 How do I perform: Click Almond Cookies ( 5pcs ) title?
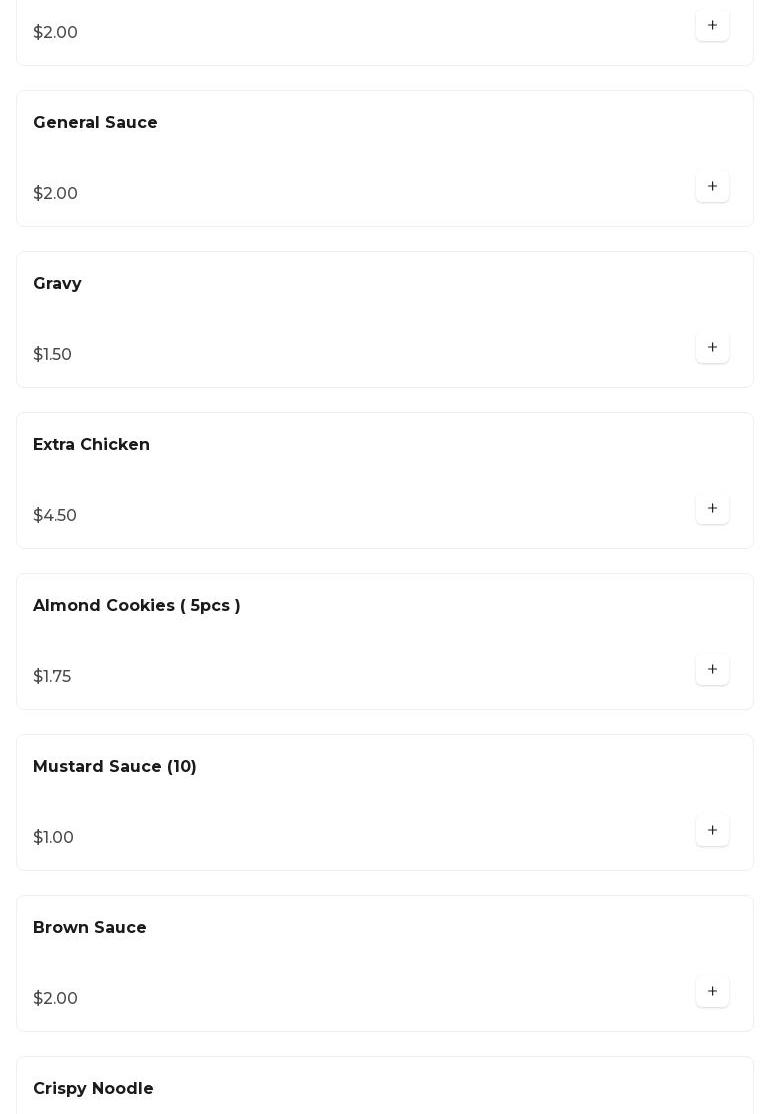tap(136, 606)
